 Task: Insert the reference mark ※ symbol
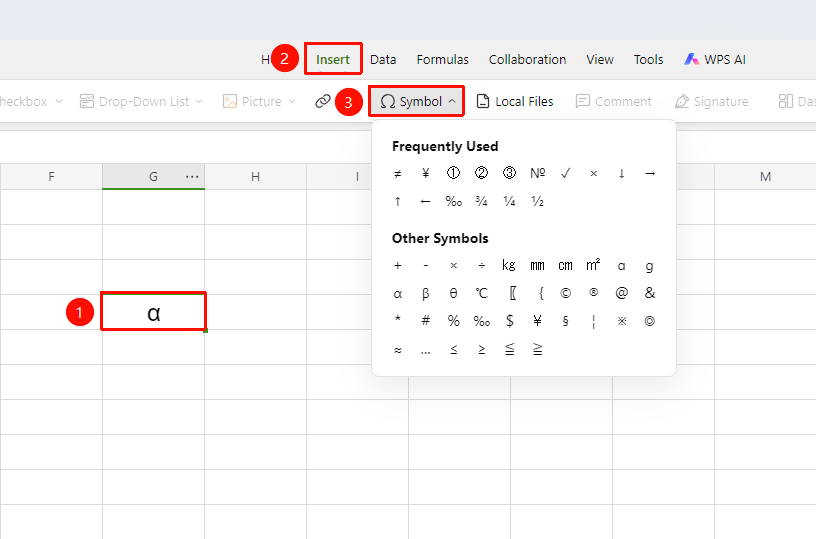[x=621, y=322]
